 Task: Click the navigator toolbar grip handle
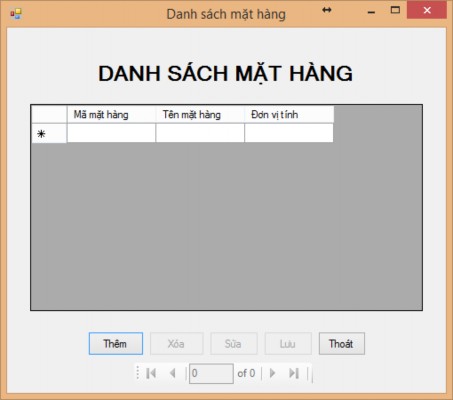point(137,373)
